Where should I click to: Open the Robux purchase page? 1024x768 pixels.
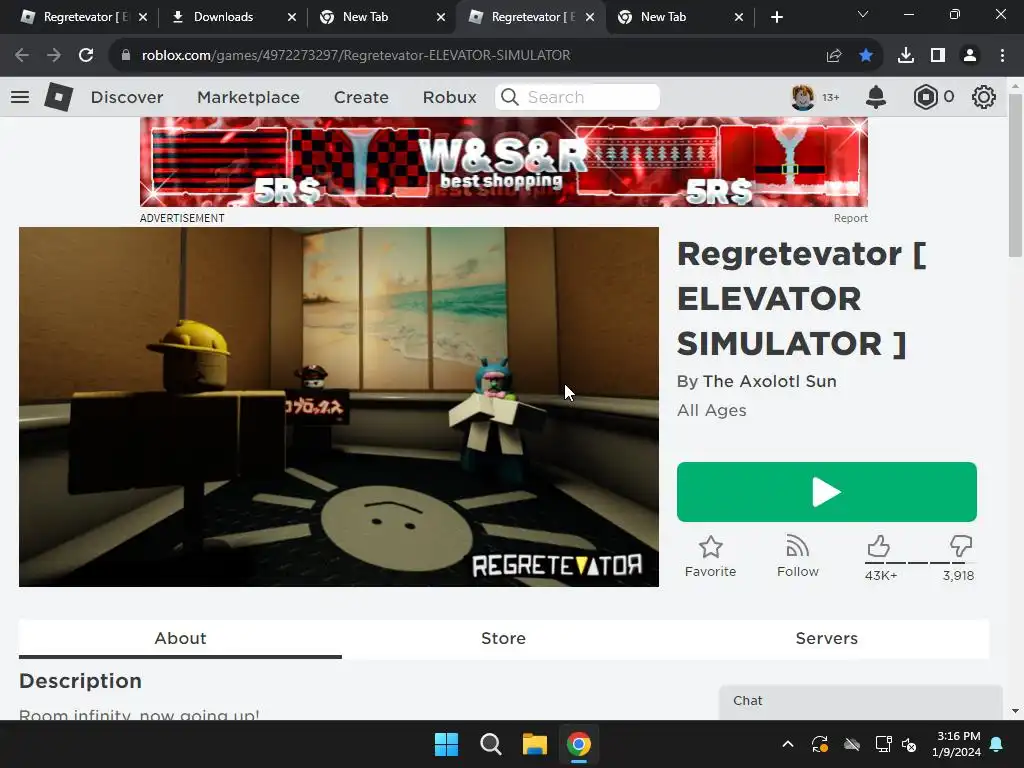[449, 97]
